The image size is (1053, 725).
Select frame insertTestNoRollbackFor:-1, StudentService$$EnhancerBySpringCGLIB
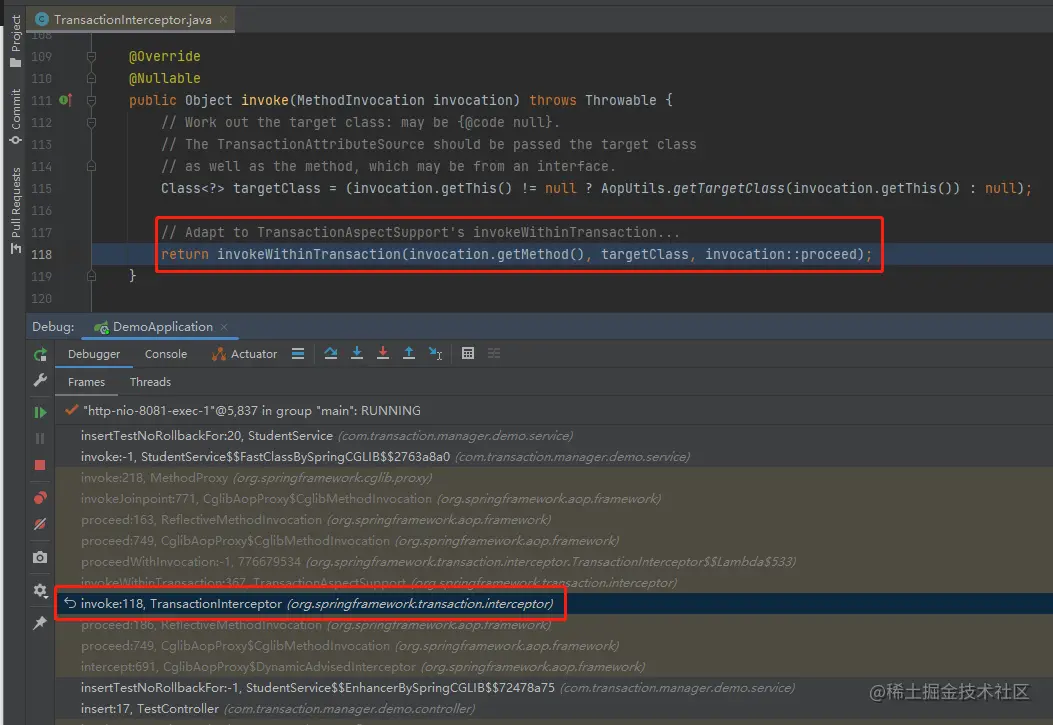553,687
